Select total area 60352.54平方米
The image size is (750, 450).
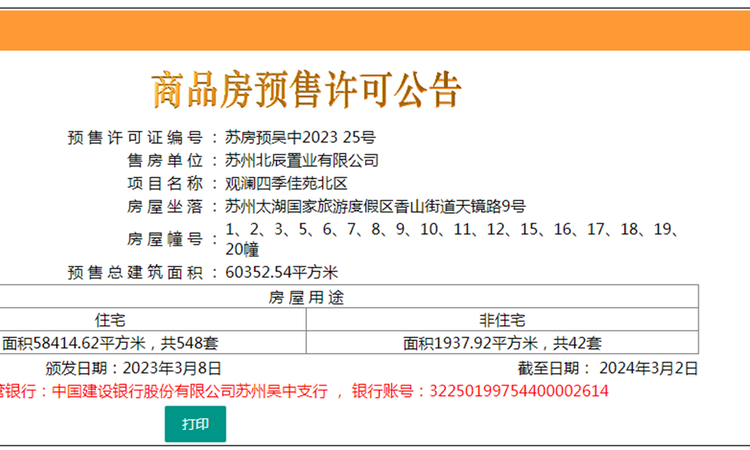pyautogui.click(x=282, y=272)
